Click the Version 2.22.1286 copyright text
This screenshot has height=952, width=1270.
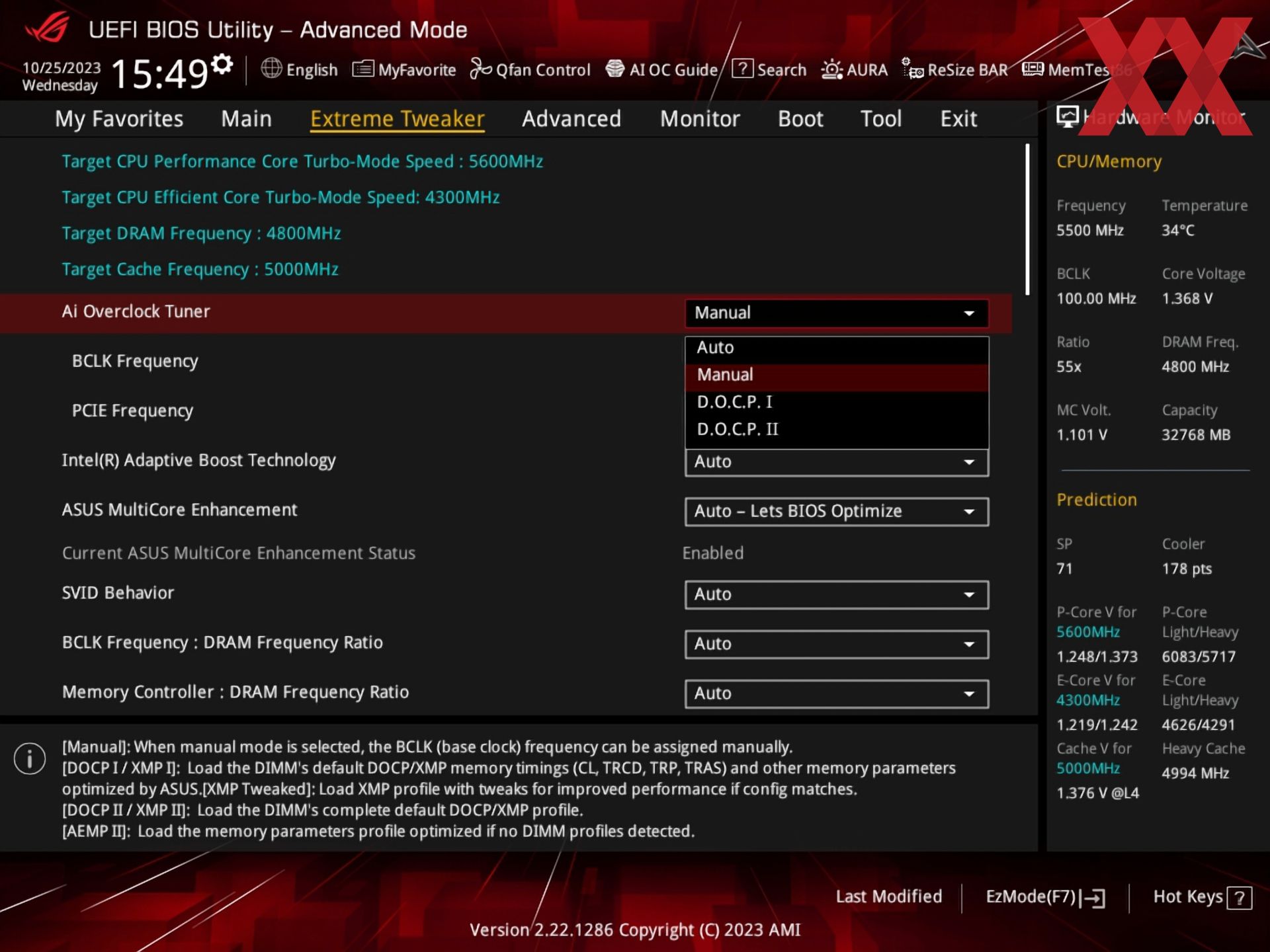(x=635, y=930)
